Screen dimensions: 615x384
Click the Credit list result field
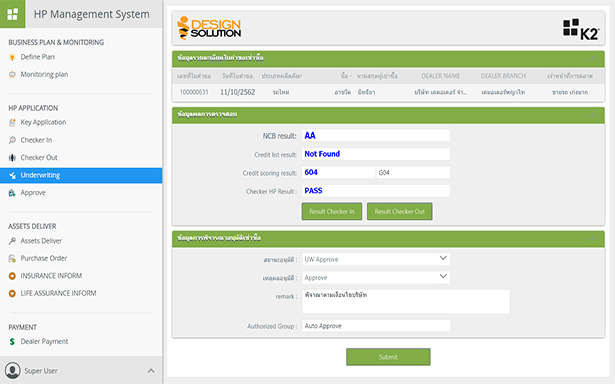[376, 154]
